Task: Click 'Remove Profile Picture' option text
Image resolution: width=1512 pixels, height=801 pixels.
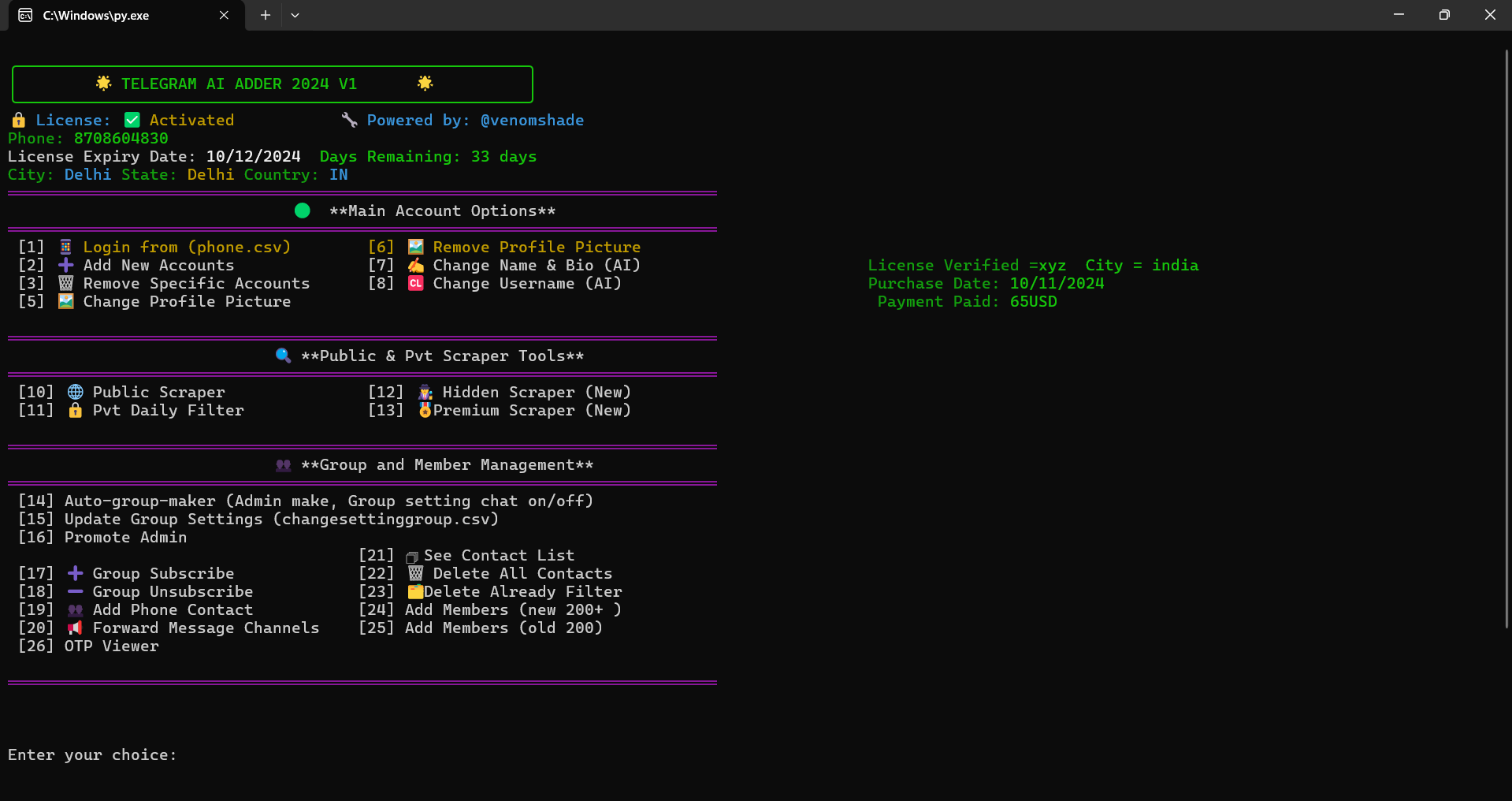Action: coord(537,247)
